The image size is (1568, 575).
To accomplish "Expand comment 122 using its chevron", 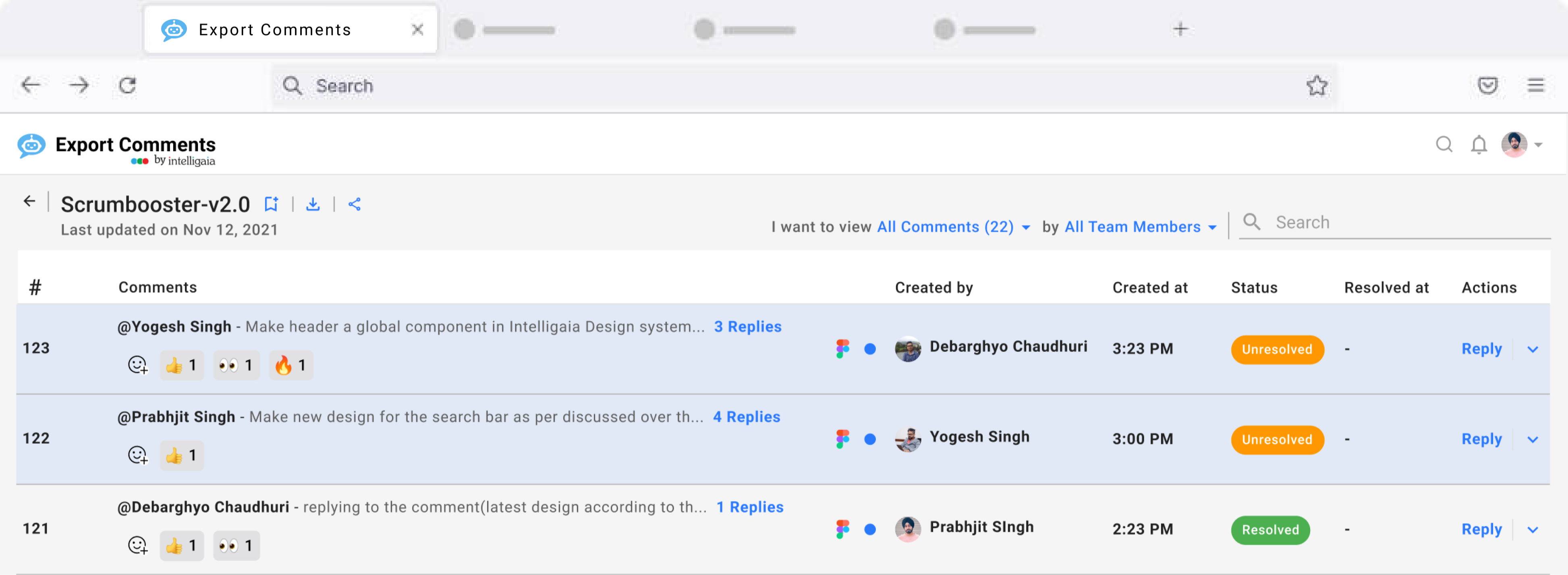I will click(1533, 439).
